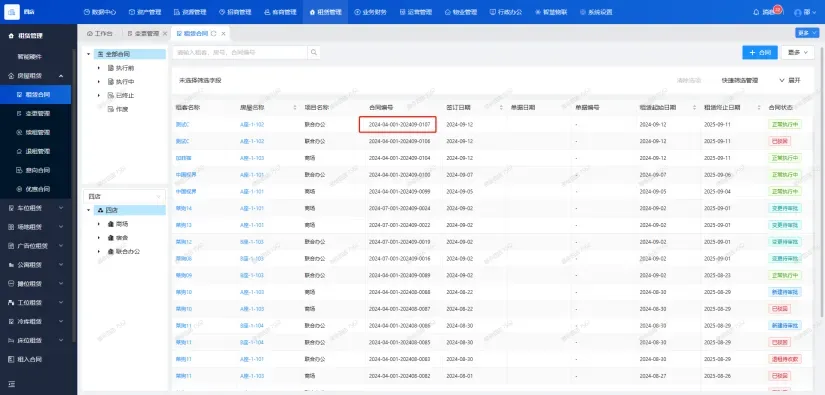Expand filters with 展开 chevron
The width and height of the screenshot is (825, 395).
coord(789,80)
